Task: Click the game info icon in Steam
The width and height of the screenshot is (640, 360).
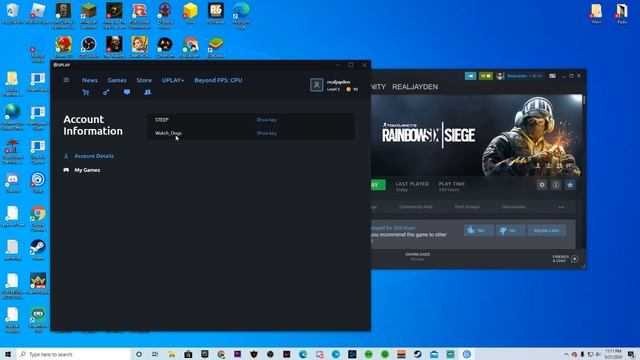Action: pyautogui.click(x=556, y=185)
